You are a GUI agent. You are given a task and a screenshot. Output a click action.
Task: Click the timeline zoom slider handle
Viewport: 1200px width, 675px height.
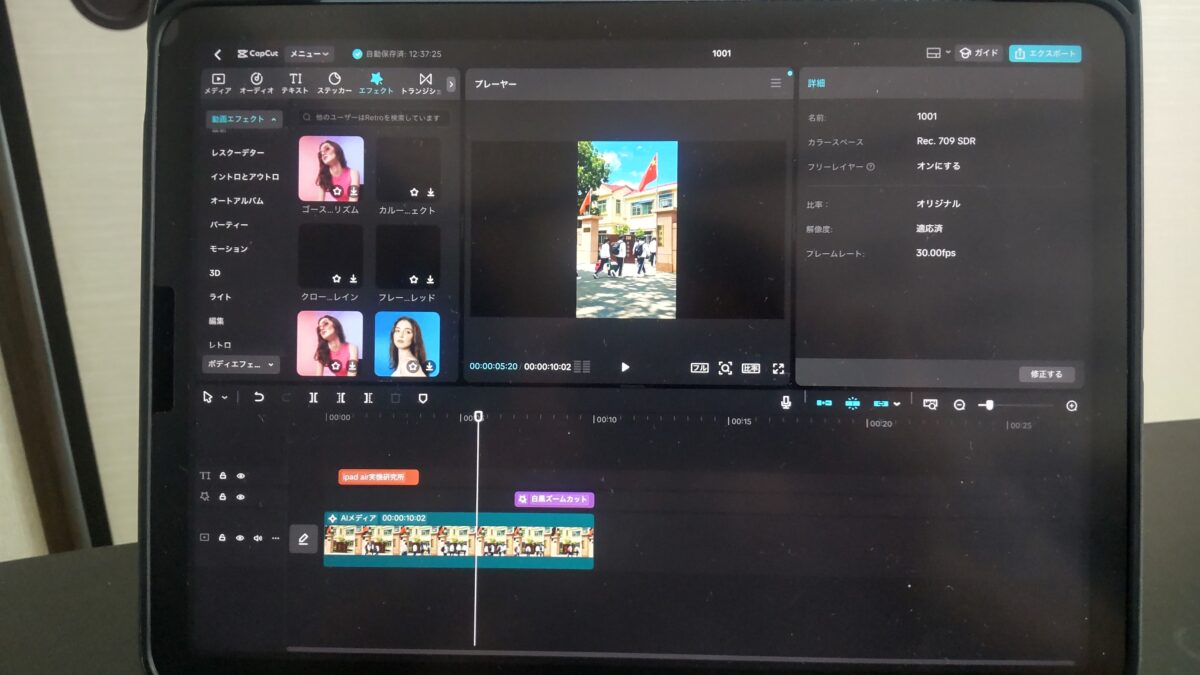[990, 405]
